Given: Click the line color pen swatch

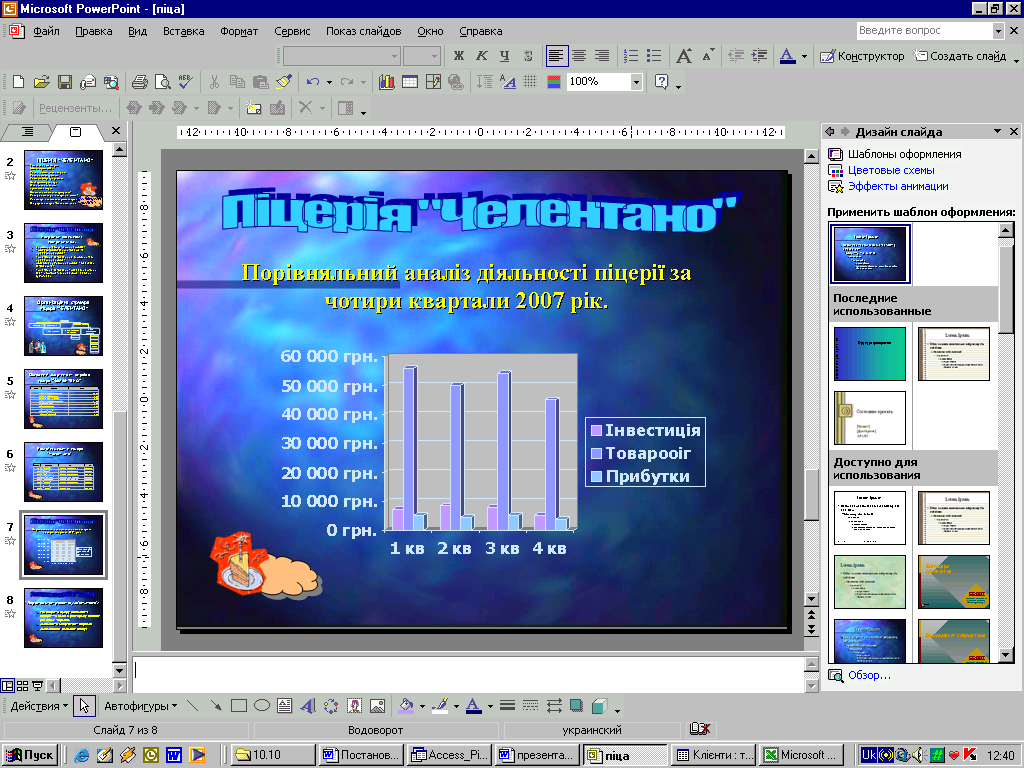Looking at the screenshot, I should coord(441,706).
